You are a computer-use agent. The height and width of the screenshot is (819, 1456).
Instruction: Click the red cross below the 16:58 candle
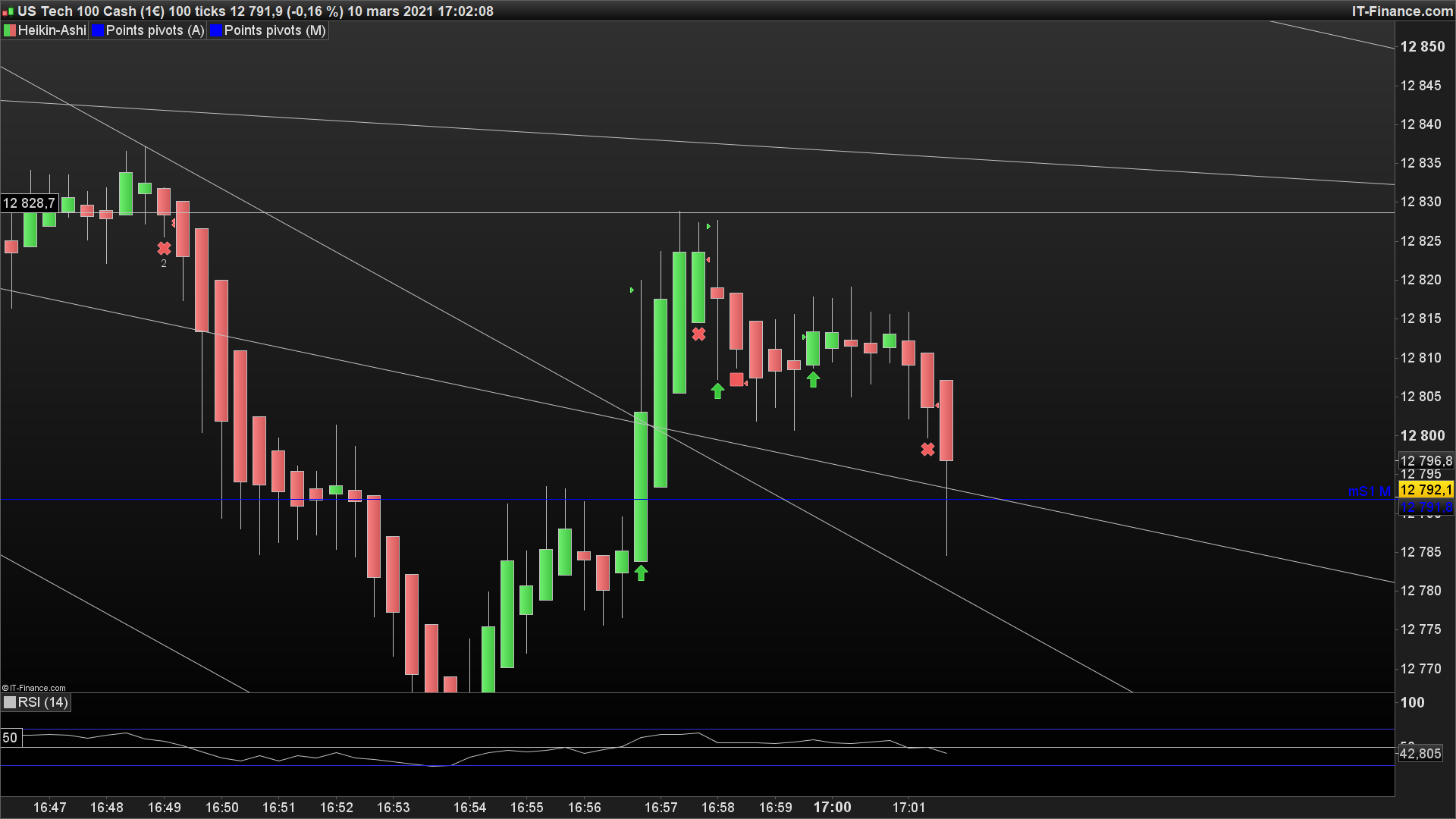(698, 334)
